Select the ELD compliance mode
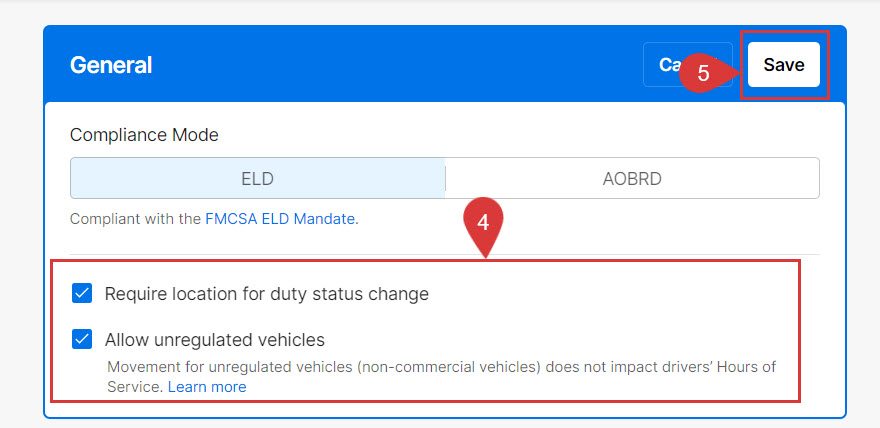This screenshot has width=880, height=428. [x=257, y=179]
